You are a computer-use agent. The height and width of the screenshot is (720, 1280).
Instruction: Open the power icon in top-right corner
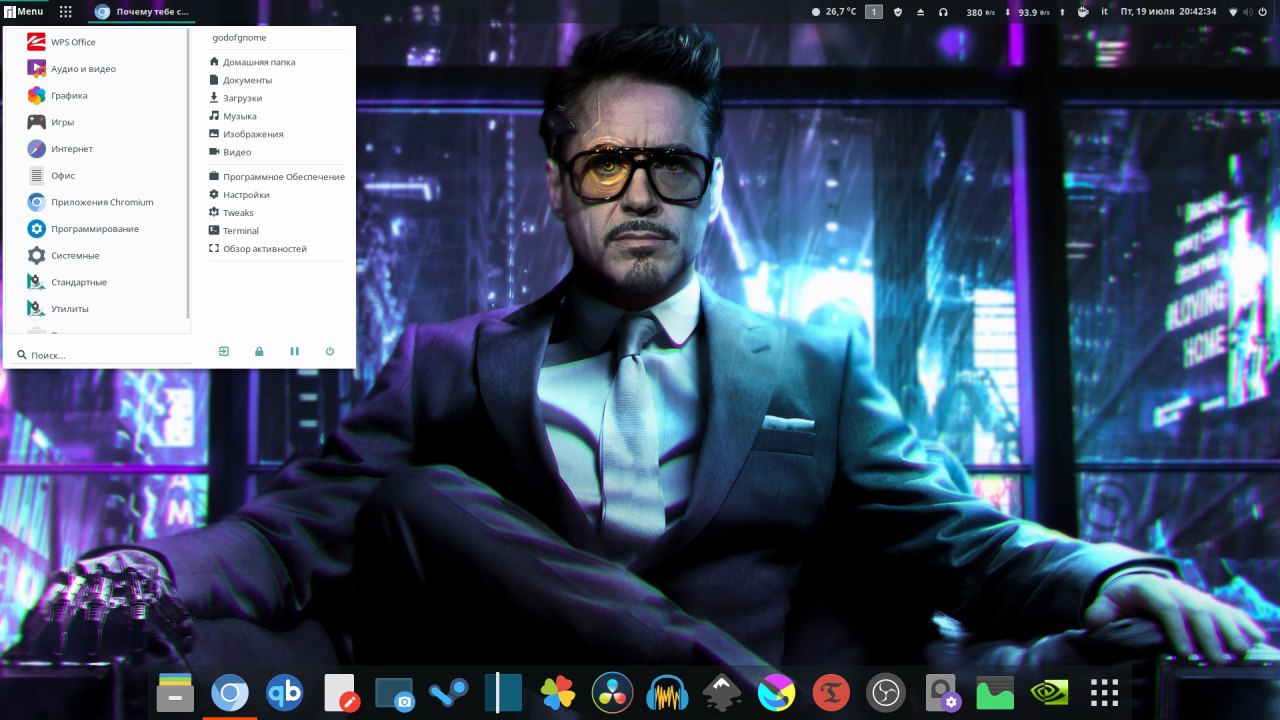1263,11
